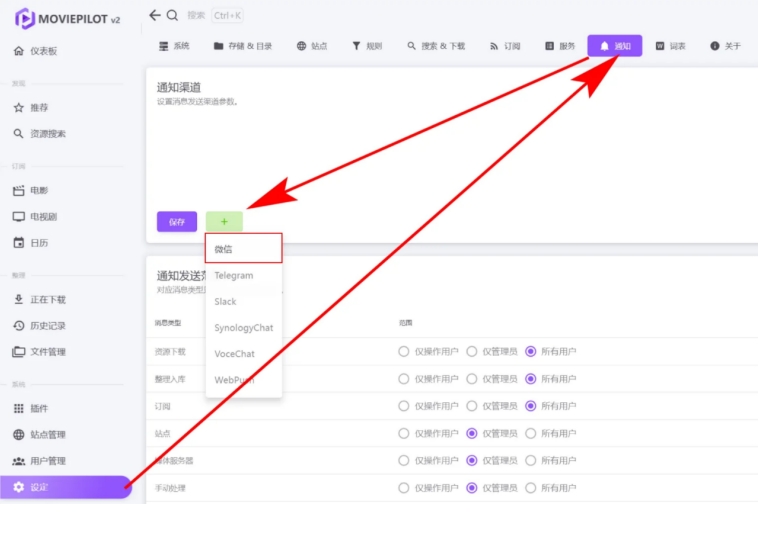
Task: Switch to the 订阅 RSS tab
Action: (x=505, y=46)
